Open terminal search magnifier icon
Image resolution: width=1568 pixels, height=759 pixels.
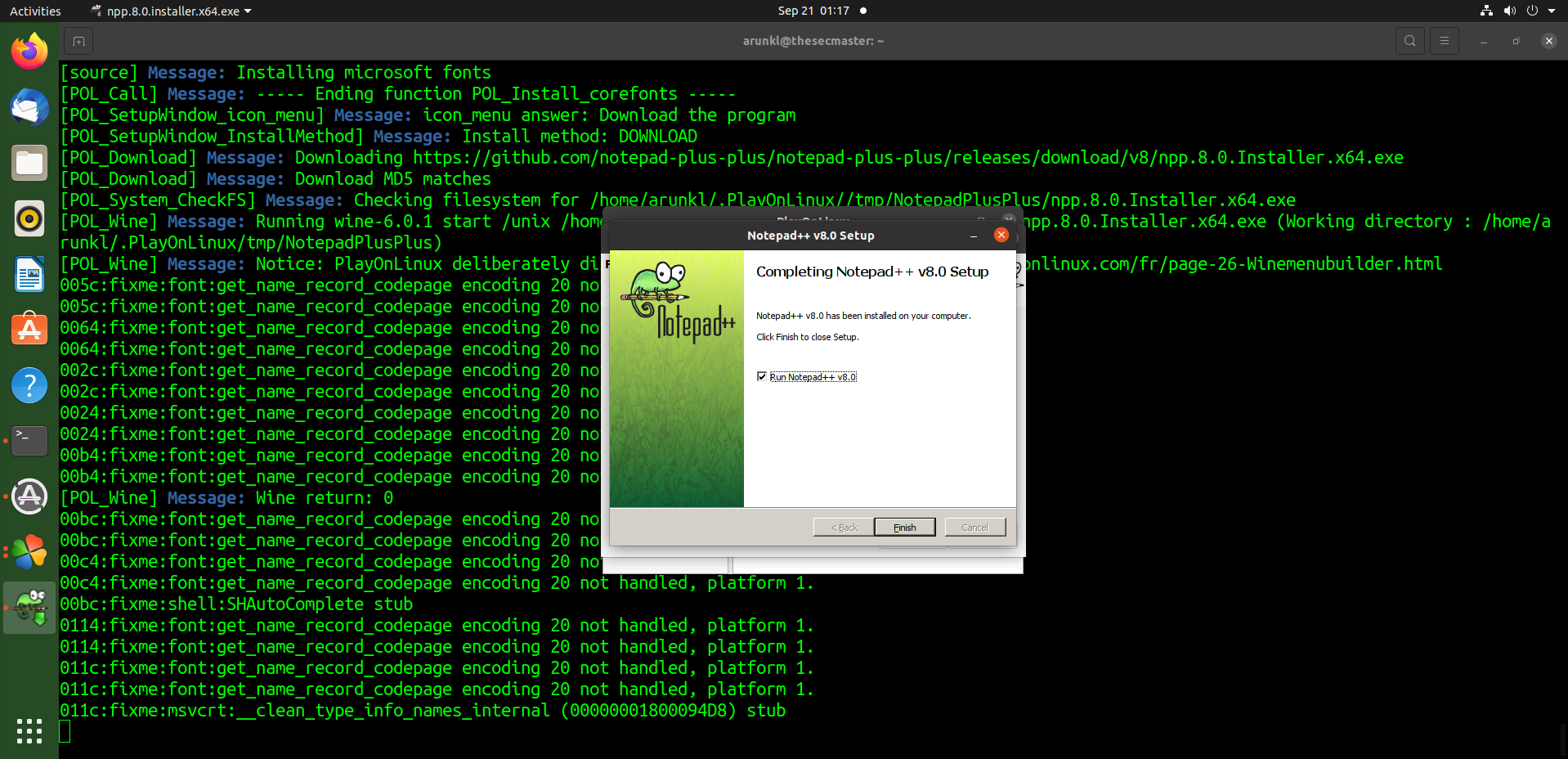point(1410,41)
